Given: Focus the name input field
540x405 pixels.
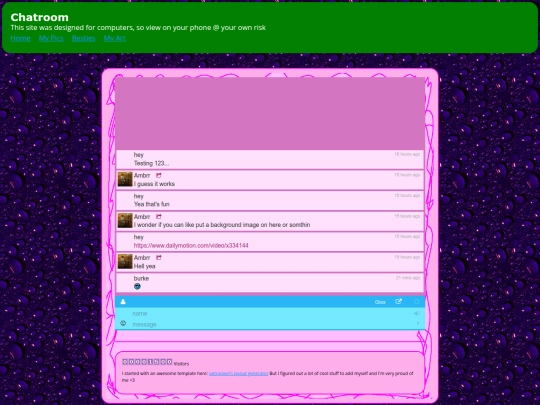Looking at the screenshot, I should [x=270, y=313].
